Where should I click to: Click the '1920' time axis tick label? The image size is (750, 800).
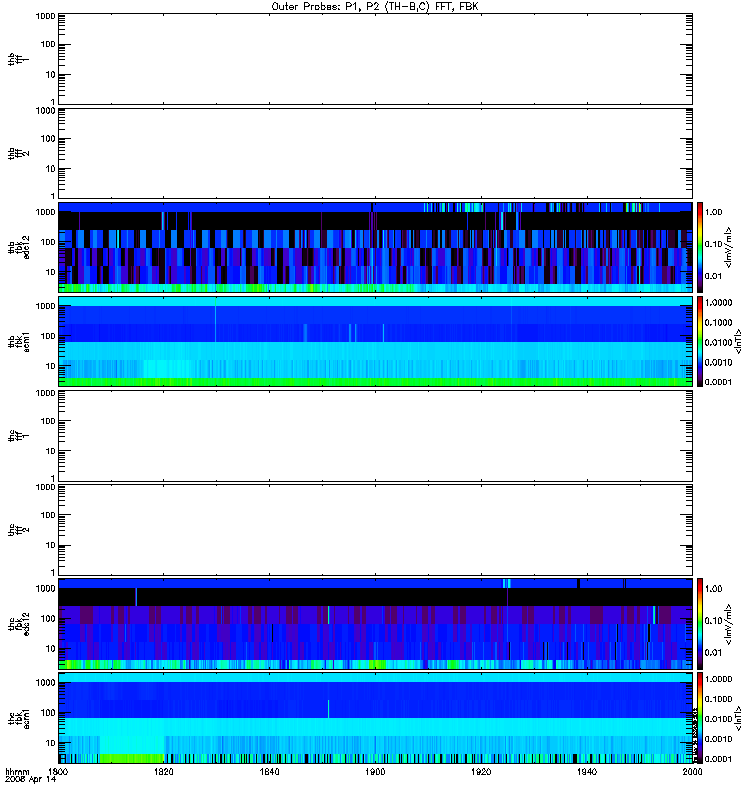481,771
